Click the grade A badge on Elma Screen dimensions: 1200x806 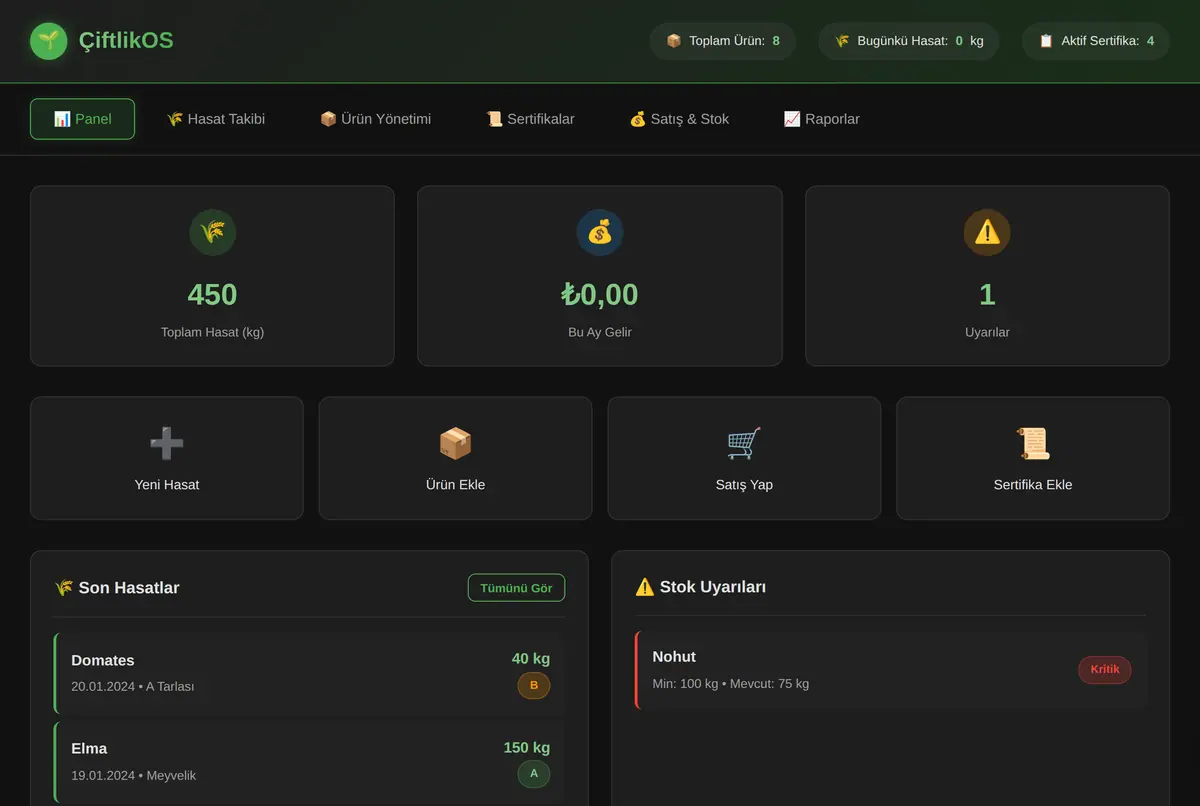click(x=534, y=774)
